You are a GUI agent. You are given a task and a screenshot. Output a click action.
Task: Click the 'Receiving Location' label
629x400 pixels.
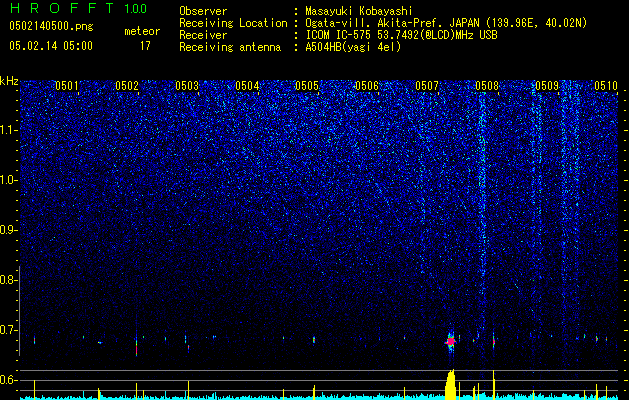[233, 23]
